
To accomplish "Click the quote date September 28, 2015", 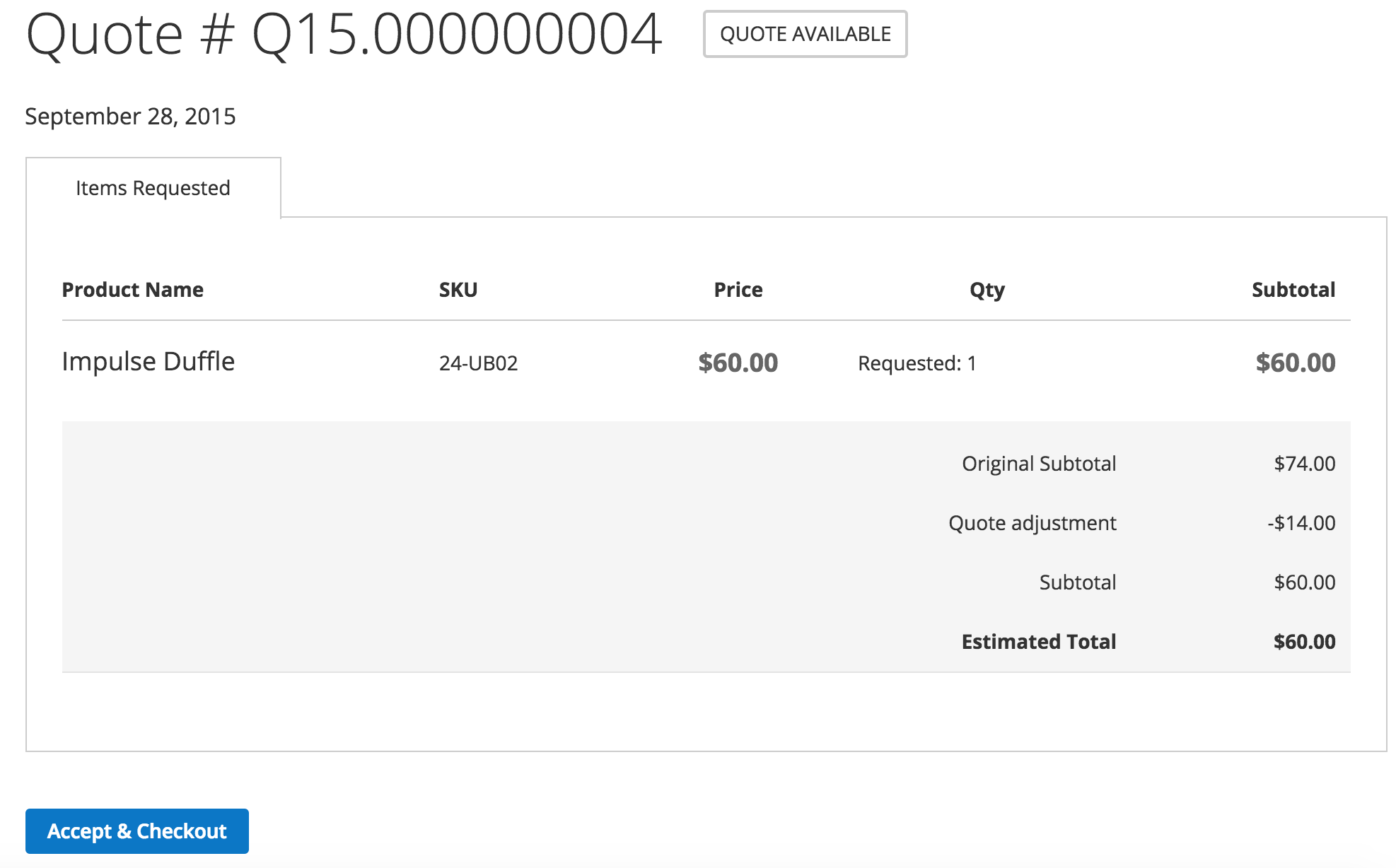I will pos(130,116).
